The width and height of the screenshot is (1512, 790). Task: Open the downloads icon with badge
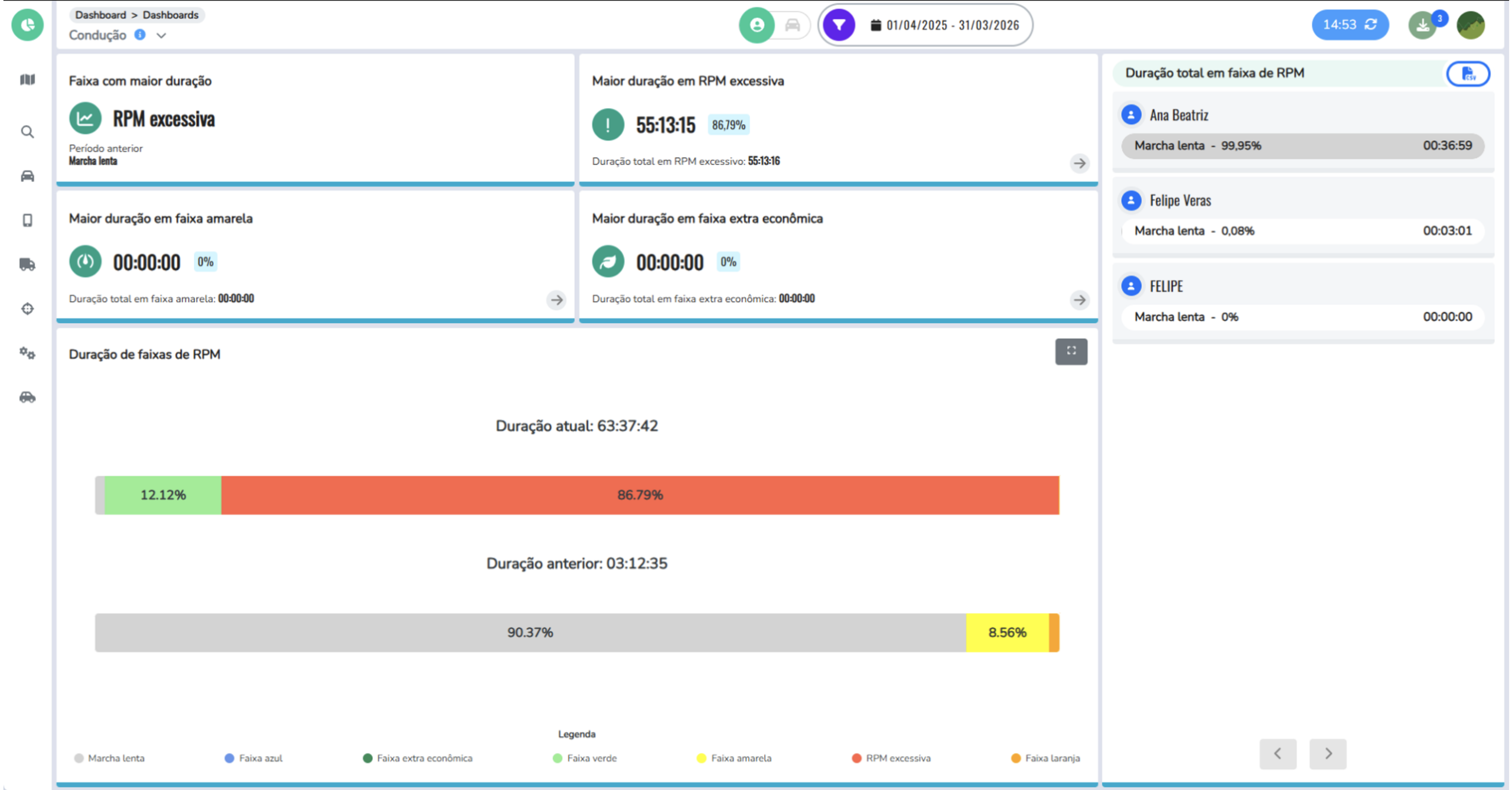[1423, 25]
